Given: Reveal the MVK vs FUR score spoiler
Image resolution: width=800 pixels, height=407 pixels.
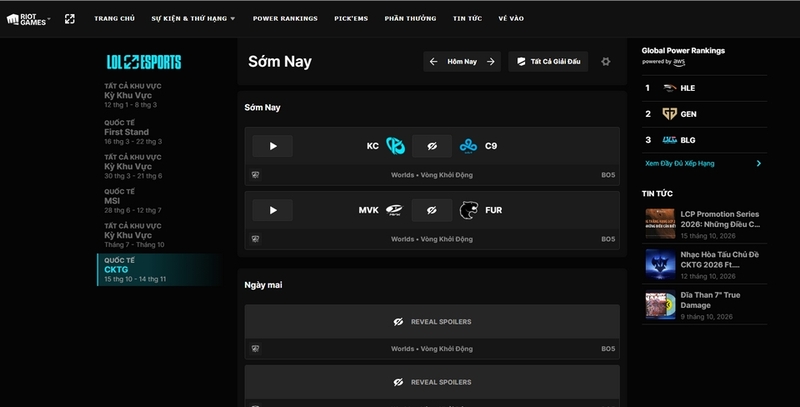Looking at the screenshot, I should pos(432,210).
